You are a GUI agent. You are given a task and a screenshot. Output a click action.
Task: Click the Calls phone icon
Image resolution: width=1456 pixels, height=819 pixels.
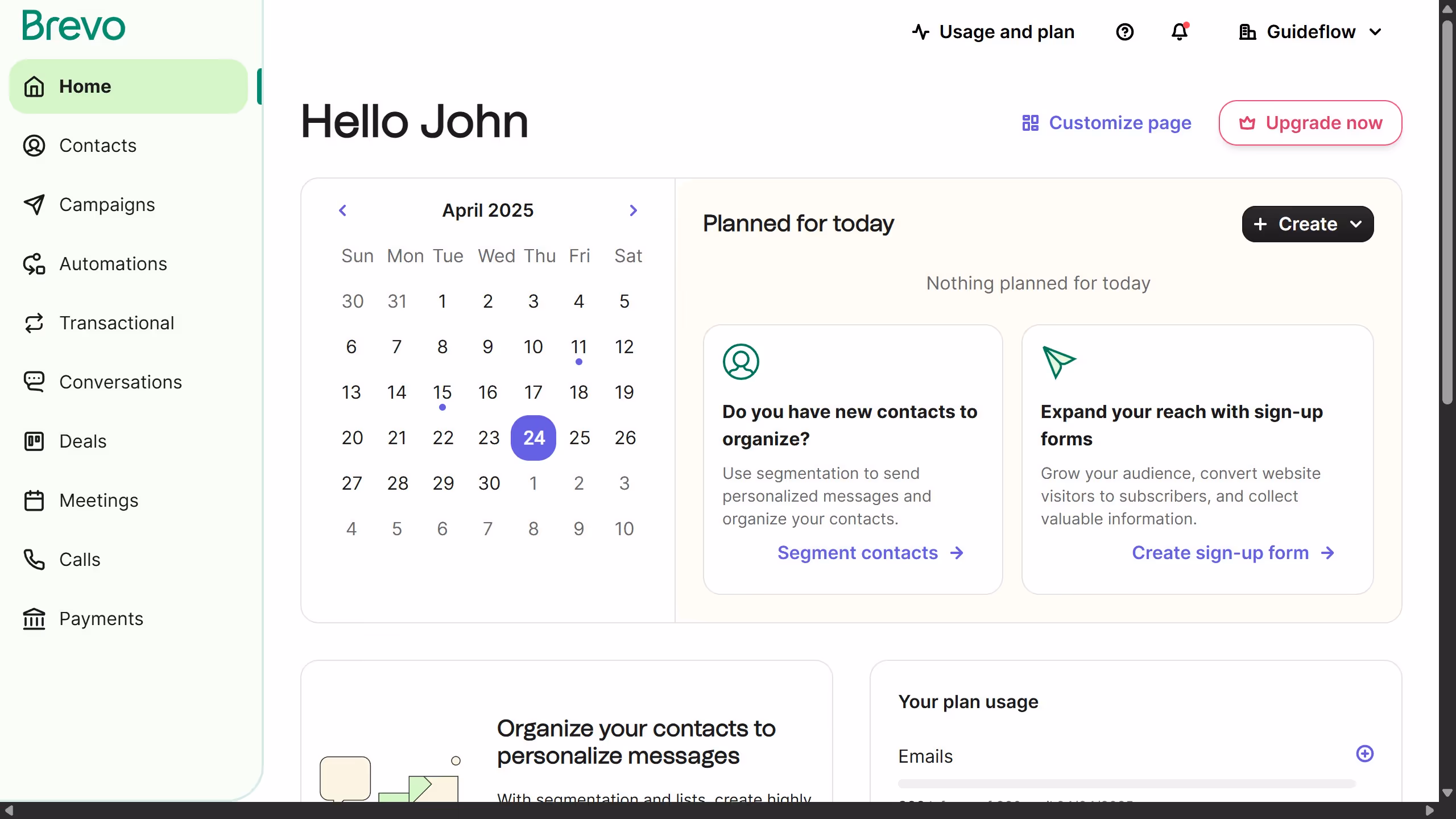[34, 559]
